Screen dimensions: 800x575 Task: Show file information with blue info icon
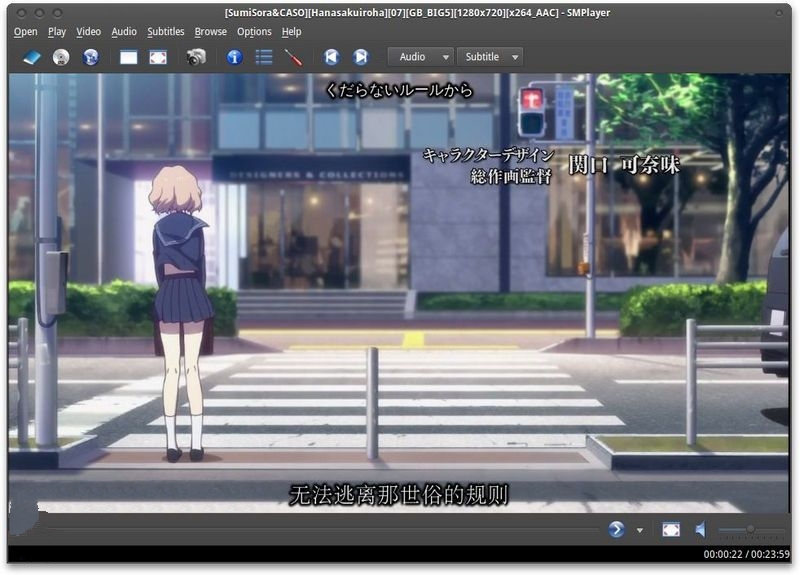234,57
